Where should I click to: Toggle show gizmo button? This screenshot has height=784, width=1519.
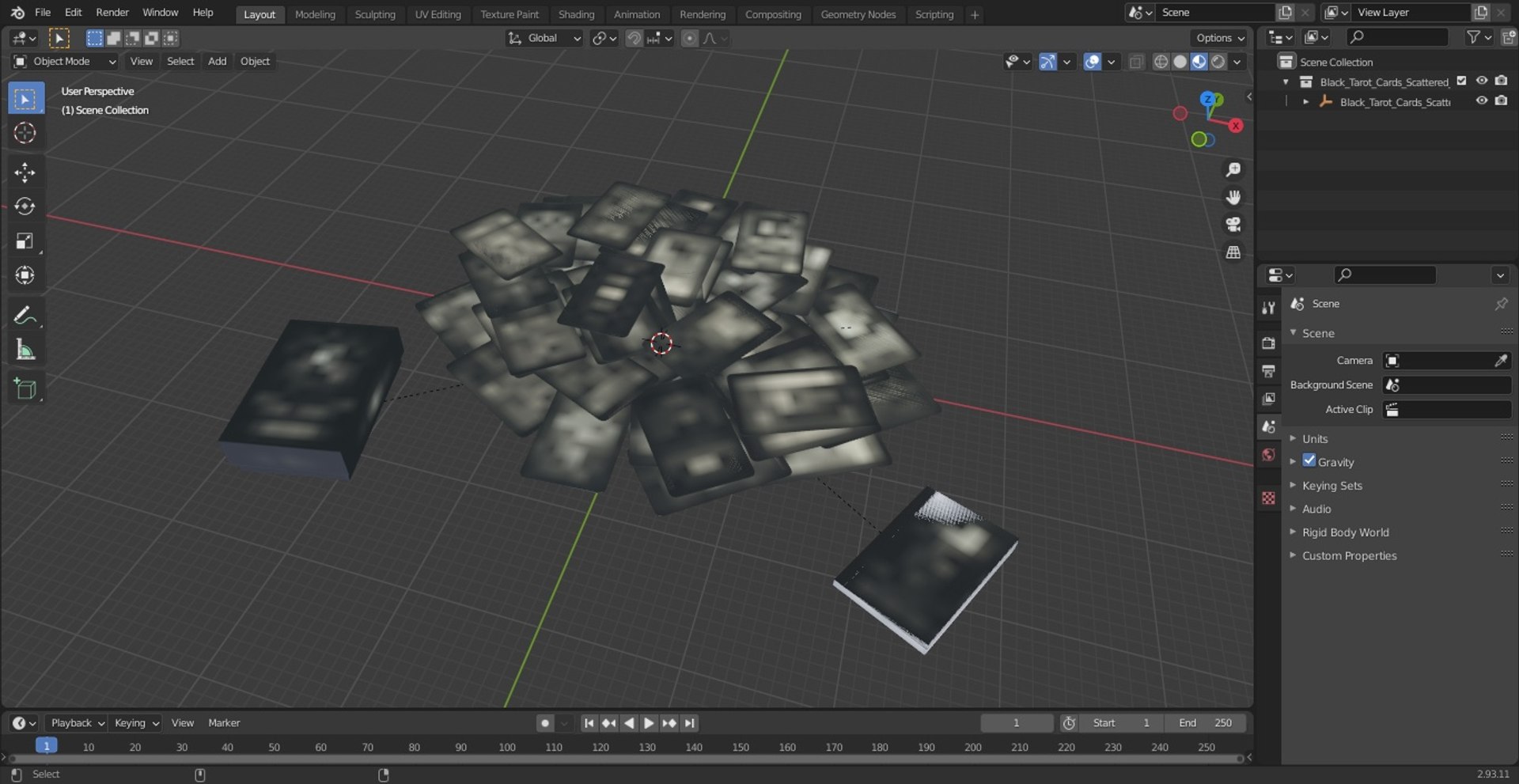pyautogui.click(x=1047, y=62)
